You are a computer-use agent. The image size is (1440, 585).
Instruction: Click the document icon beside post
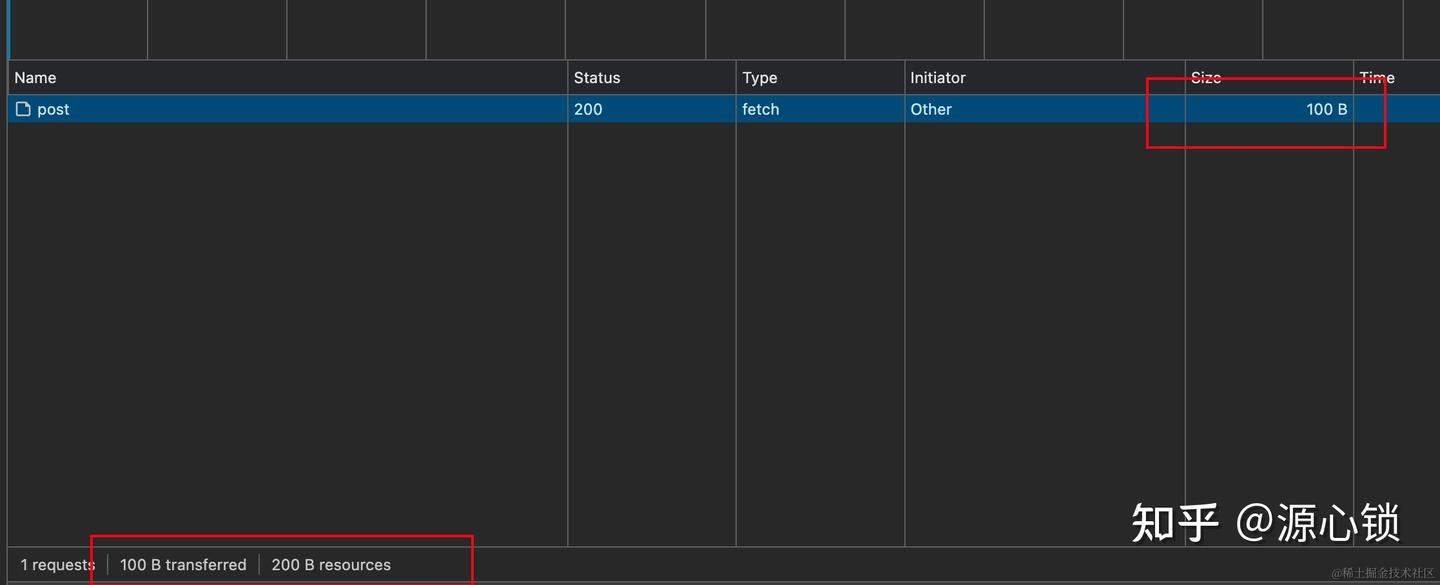[24, 109]
